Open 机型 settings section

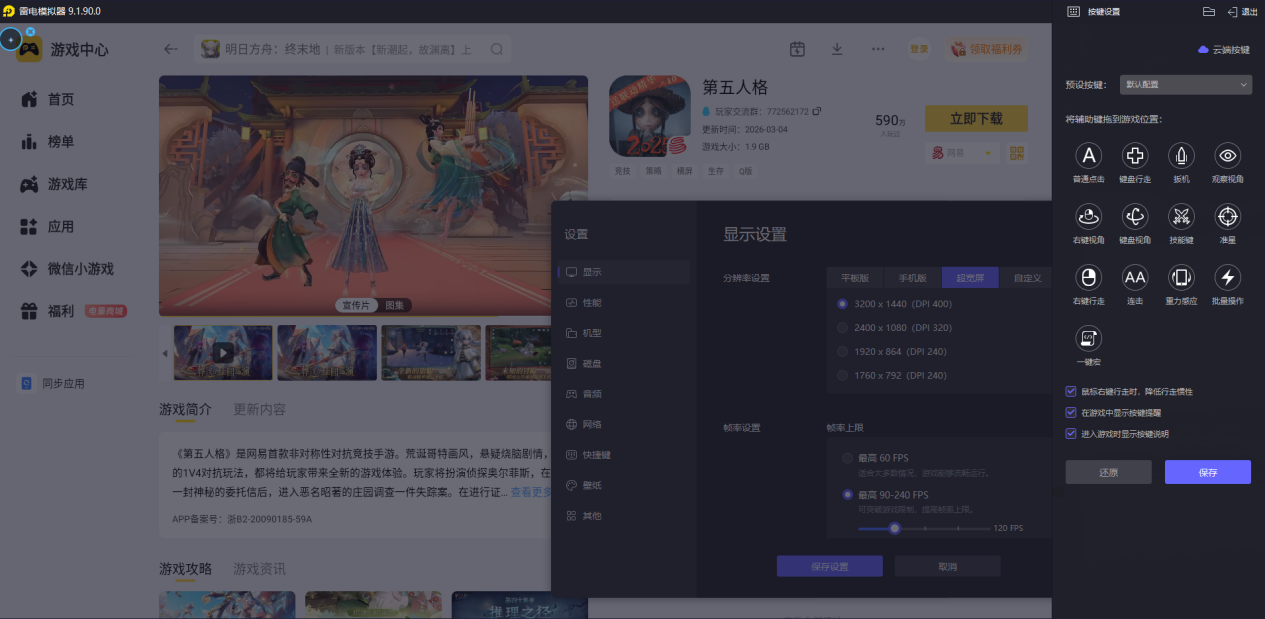(x=624, y=333)
